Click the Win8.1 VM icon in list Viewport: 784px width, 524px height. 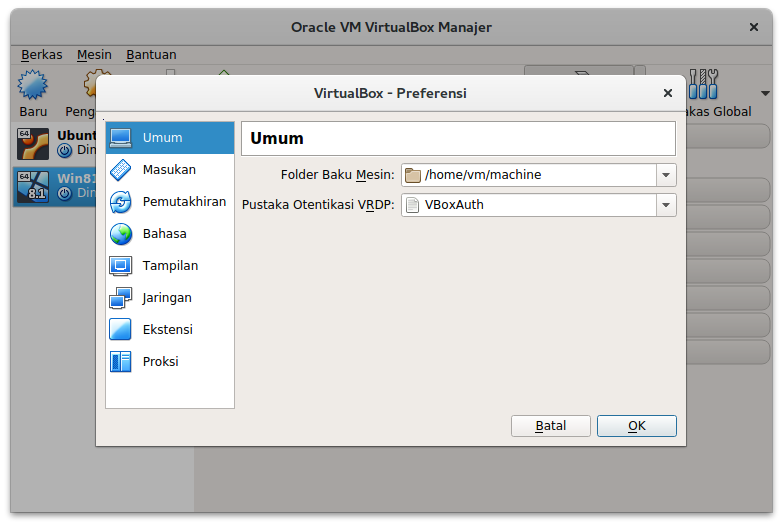click(x=33, y=187)
